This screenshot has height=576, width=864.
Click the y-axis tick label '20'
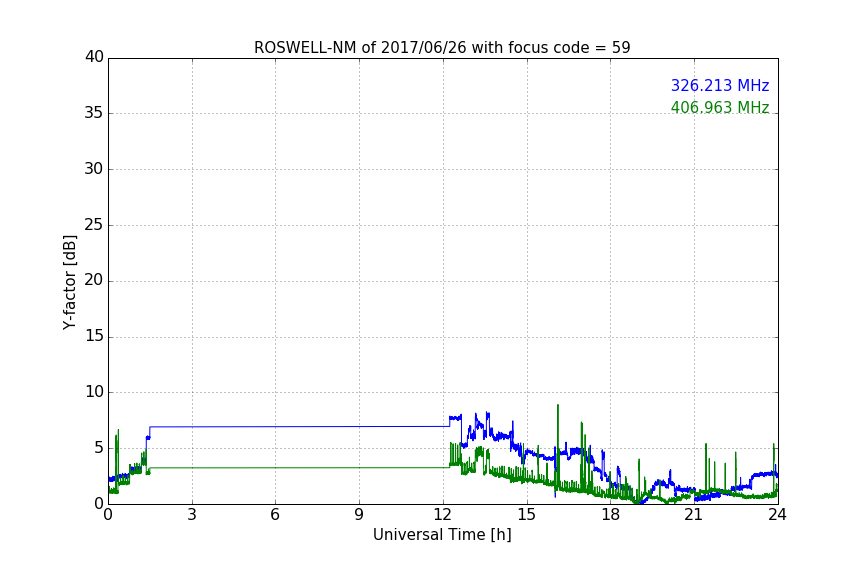coord(94,280)
